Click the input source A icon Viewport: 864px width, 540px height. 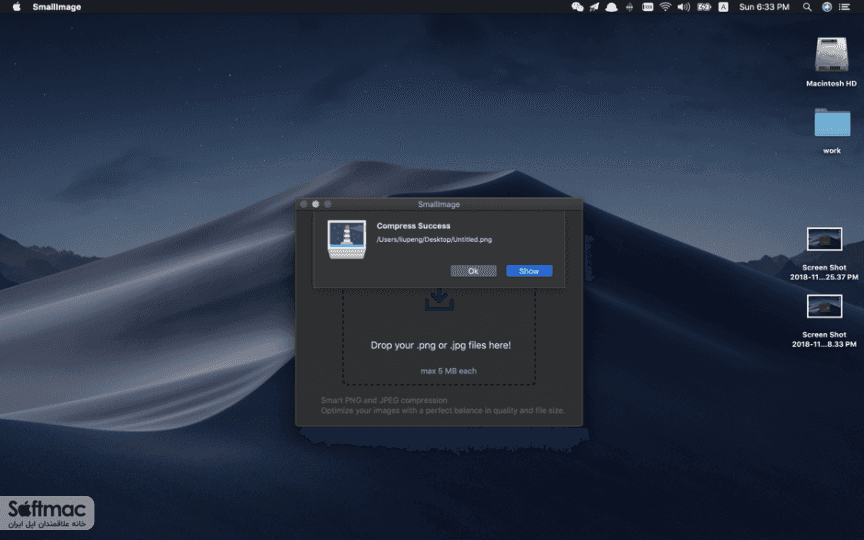tap(723, 7)
